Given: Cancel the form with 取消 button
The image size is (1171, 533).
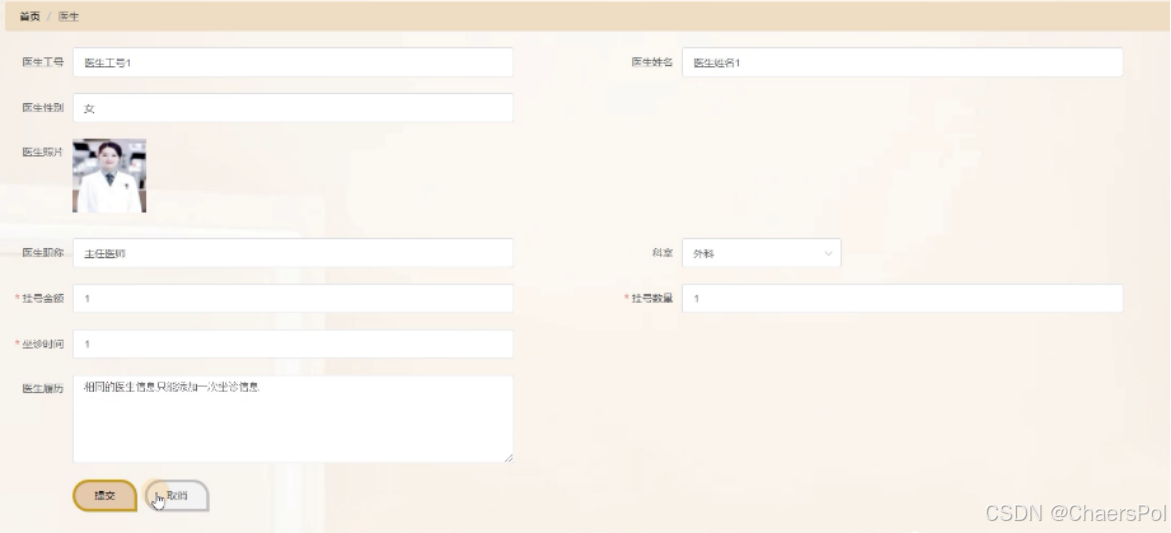Looking at the screenshot, I should (x=177, y=496).
